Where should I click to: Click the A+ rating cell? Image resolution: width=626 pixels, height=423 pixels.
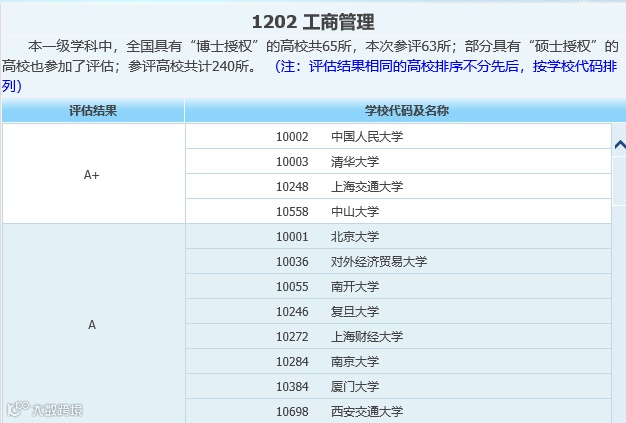(x=93, y=174)
